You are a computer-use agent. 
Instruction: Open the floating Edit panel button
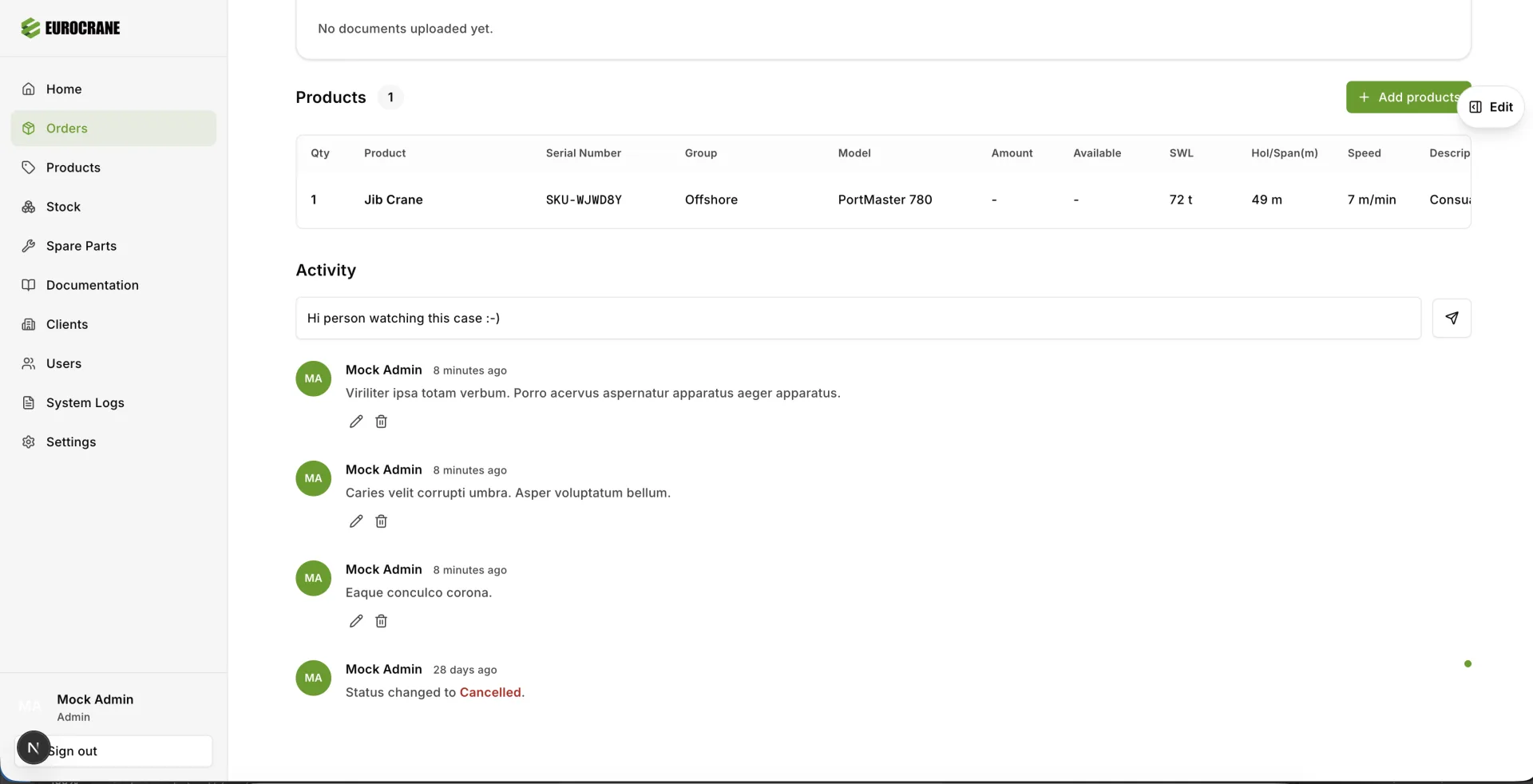1491,107
